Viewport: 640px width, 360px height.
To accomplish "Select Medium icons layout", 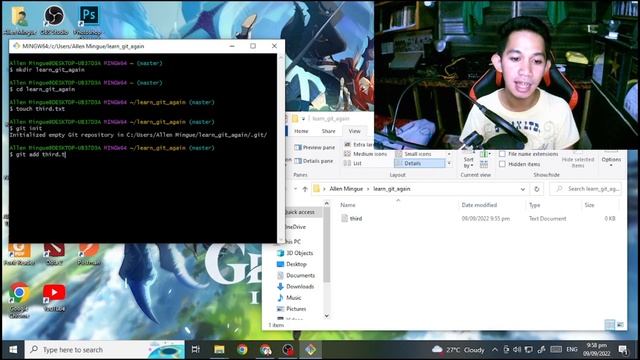I will tap(366, 154).
